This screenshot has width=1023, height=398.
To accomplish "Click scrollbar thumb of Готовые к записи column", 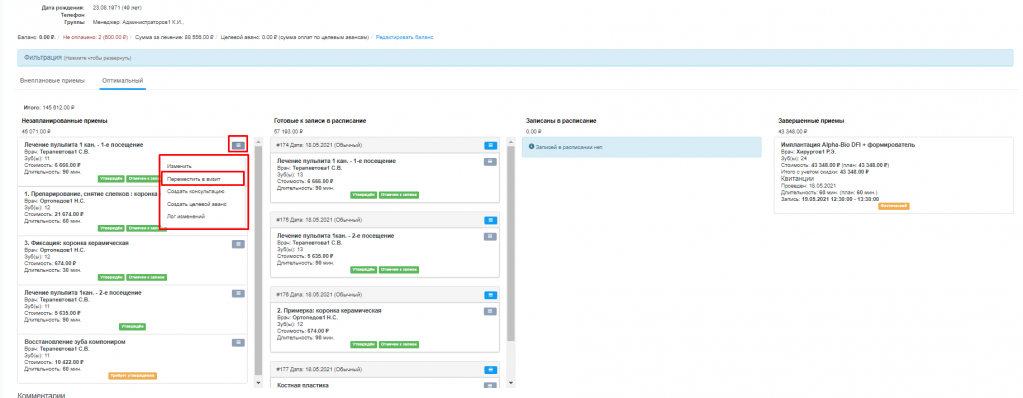I will pyautogui.click(x=510, y=243).
